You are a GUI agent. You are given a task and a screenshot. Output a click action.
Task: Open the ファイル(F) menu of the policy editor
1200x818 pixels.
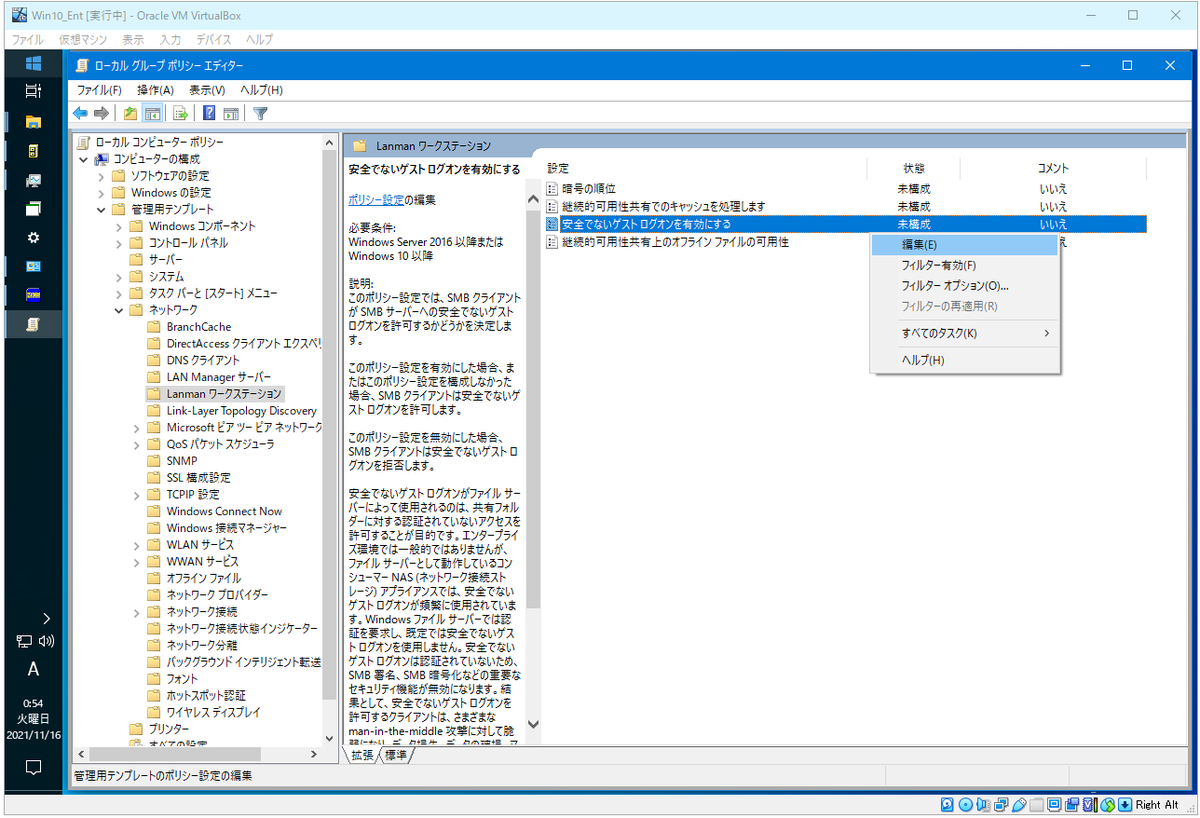click(x=99, y=90)
